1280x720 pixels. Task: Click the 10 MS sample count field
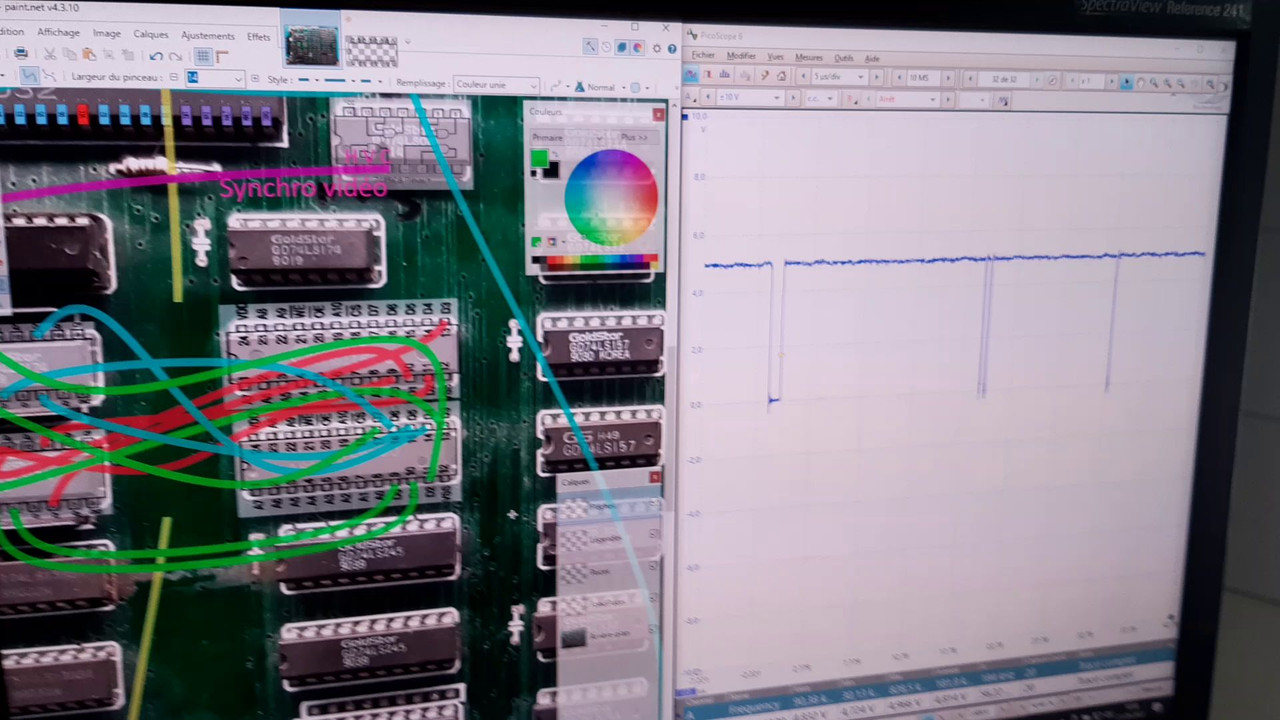point(921,78)
